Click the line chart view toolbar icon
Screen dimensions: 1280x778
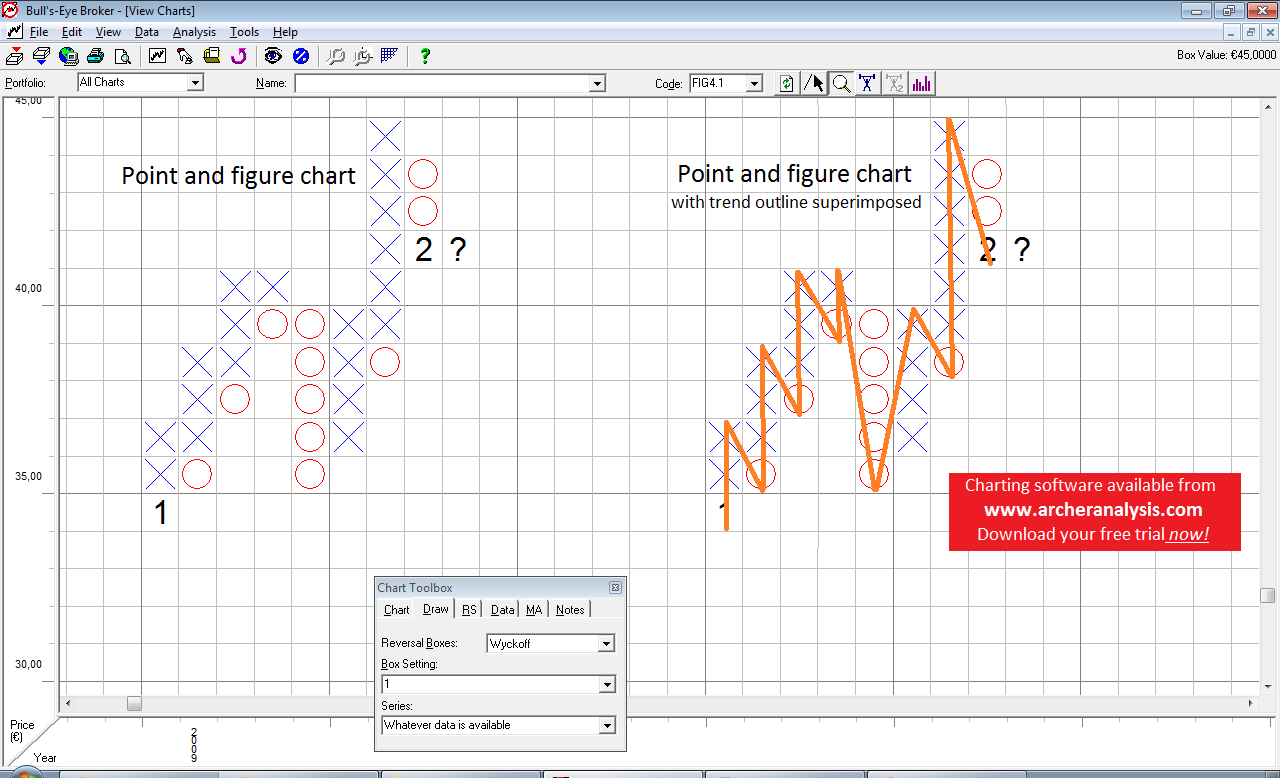point(158,56)
